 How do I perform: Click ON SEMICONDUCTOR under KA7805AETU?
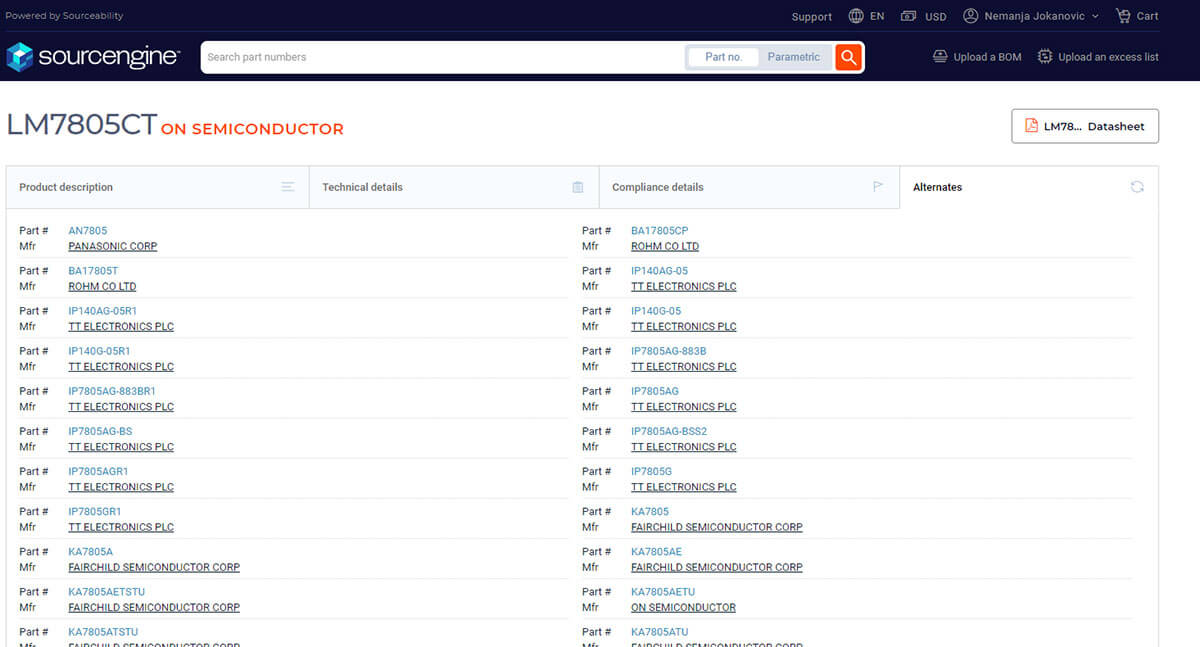(683, 607)
